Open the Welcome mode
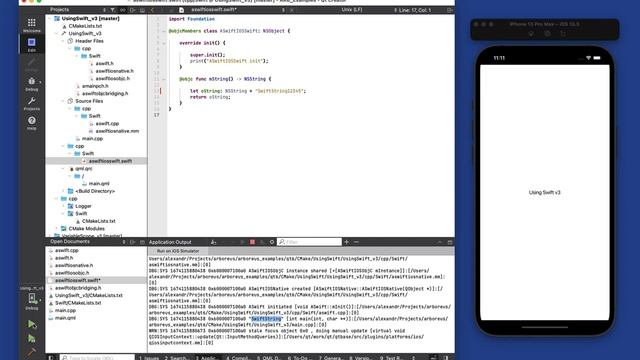Image resolution: width=640 pixels, height=360 pixels. 31,25
